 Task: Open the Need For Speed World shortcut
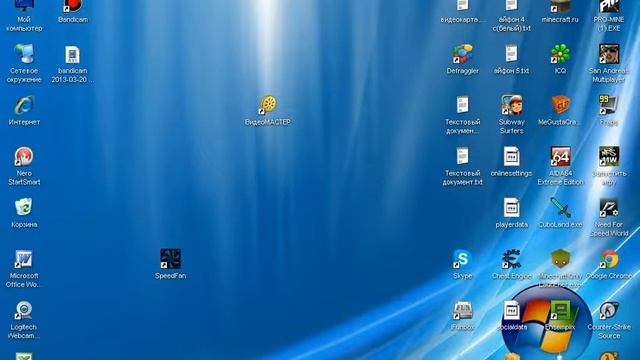609,207
